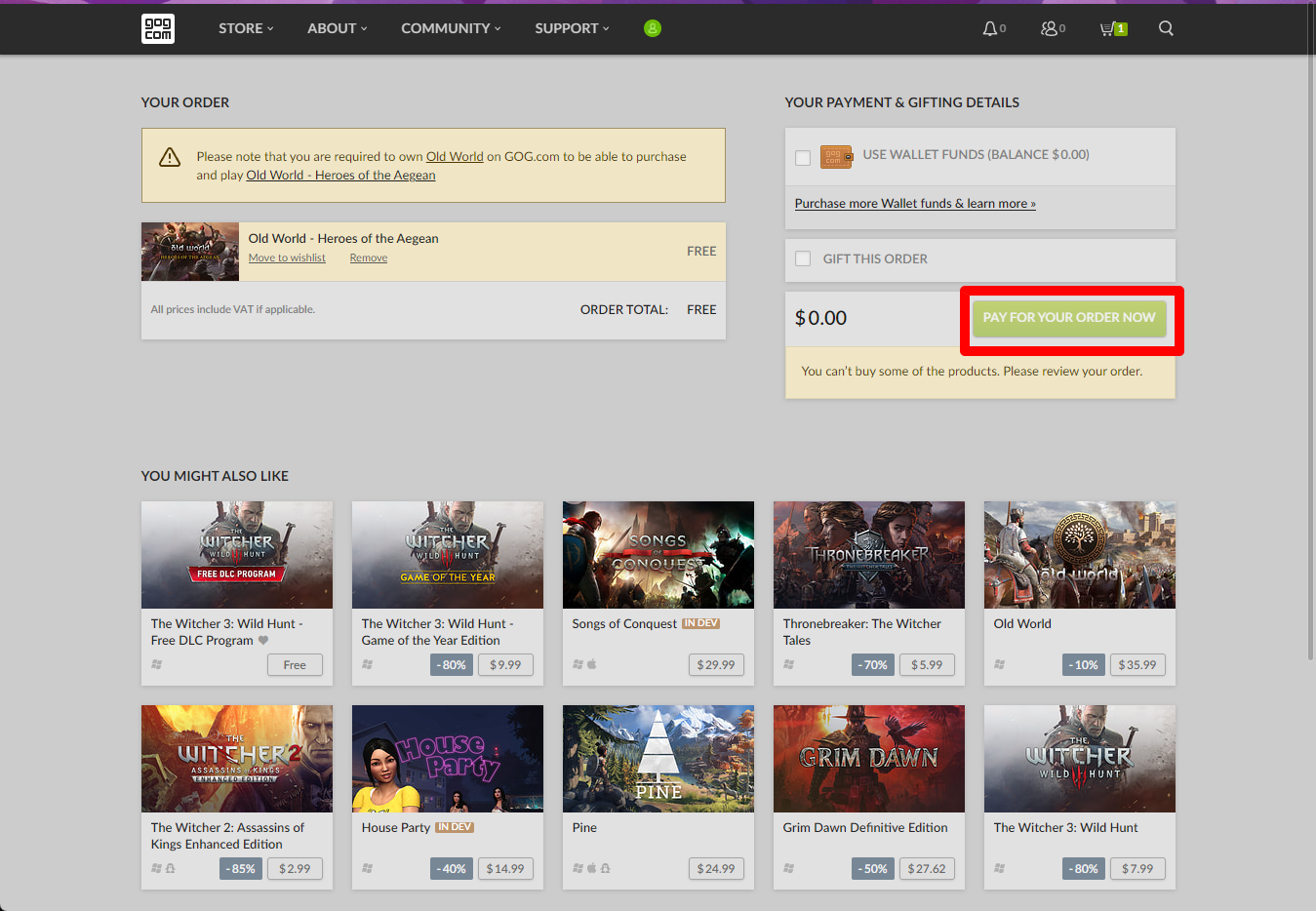The image size is (1316, 911).
Task: Click the $5.99 price on Thronebreaker
Action: tap(927, 665)
